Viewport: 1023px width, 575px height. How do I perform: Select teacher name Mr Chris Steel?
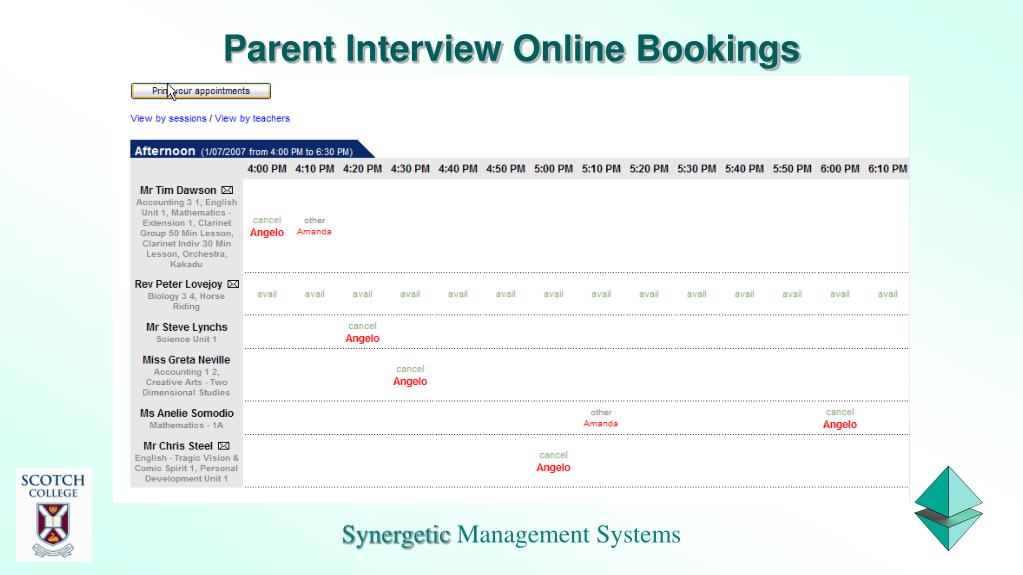(178, 446)
